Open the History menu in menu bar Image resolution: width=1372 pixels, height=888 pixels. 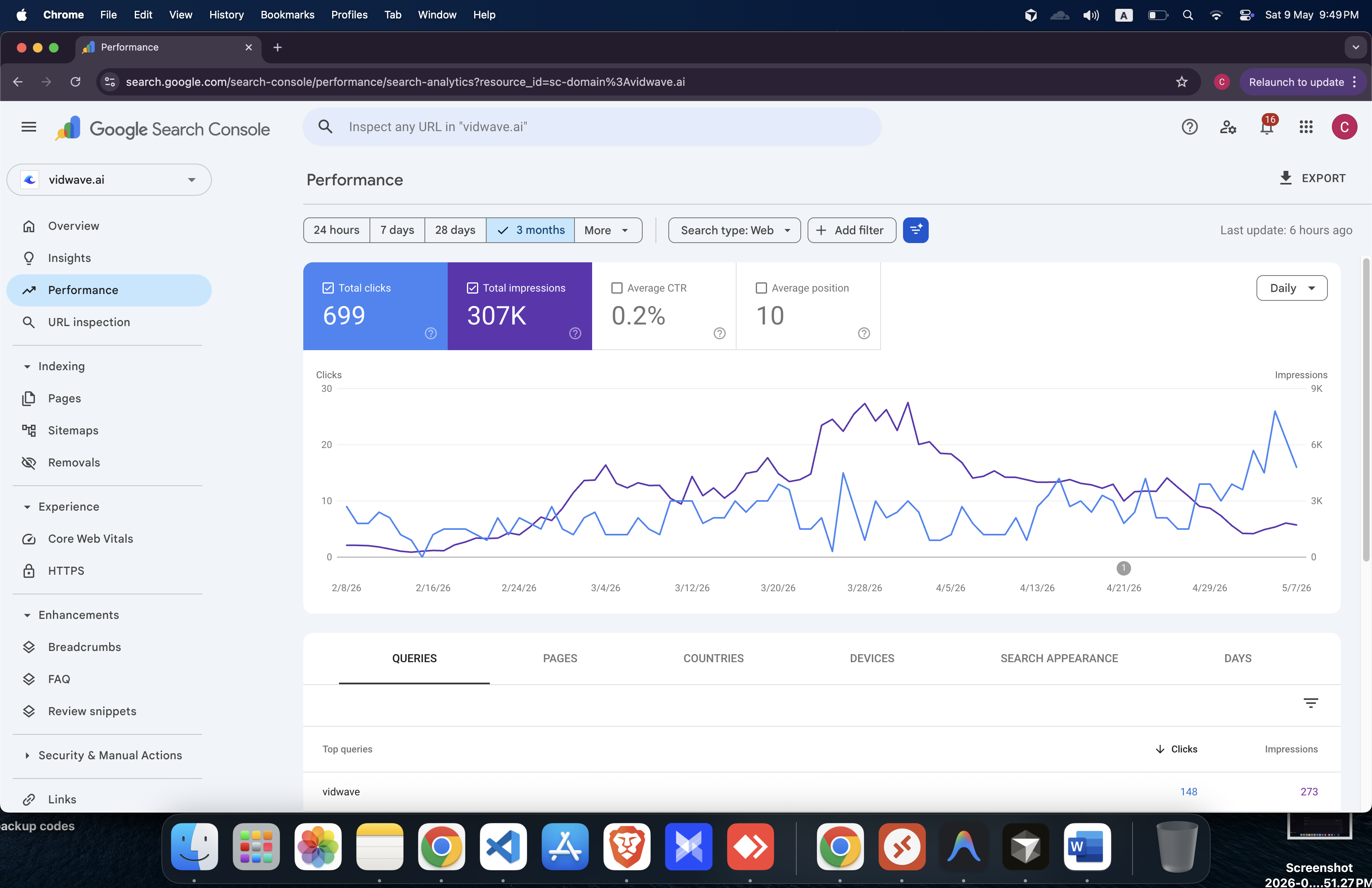point(226,15)
